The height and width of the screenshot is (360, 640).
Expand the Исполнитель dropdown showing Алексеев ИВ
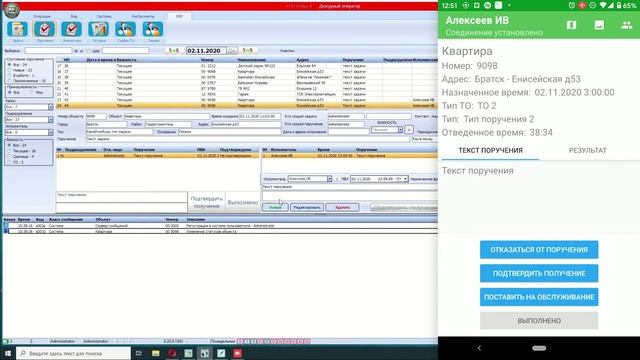coord(329,179)
